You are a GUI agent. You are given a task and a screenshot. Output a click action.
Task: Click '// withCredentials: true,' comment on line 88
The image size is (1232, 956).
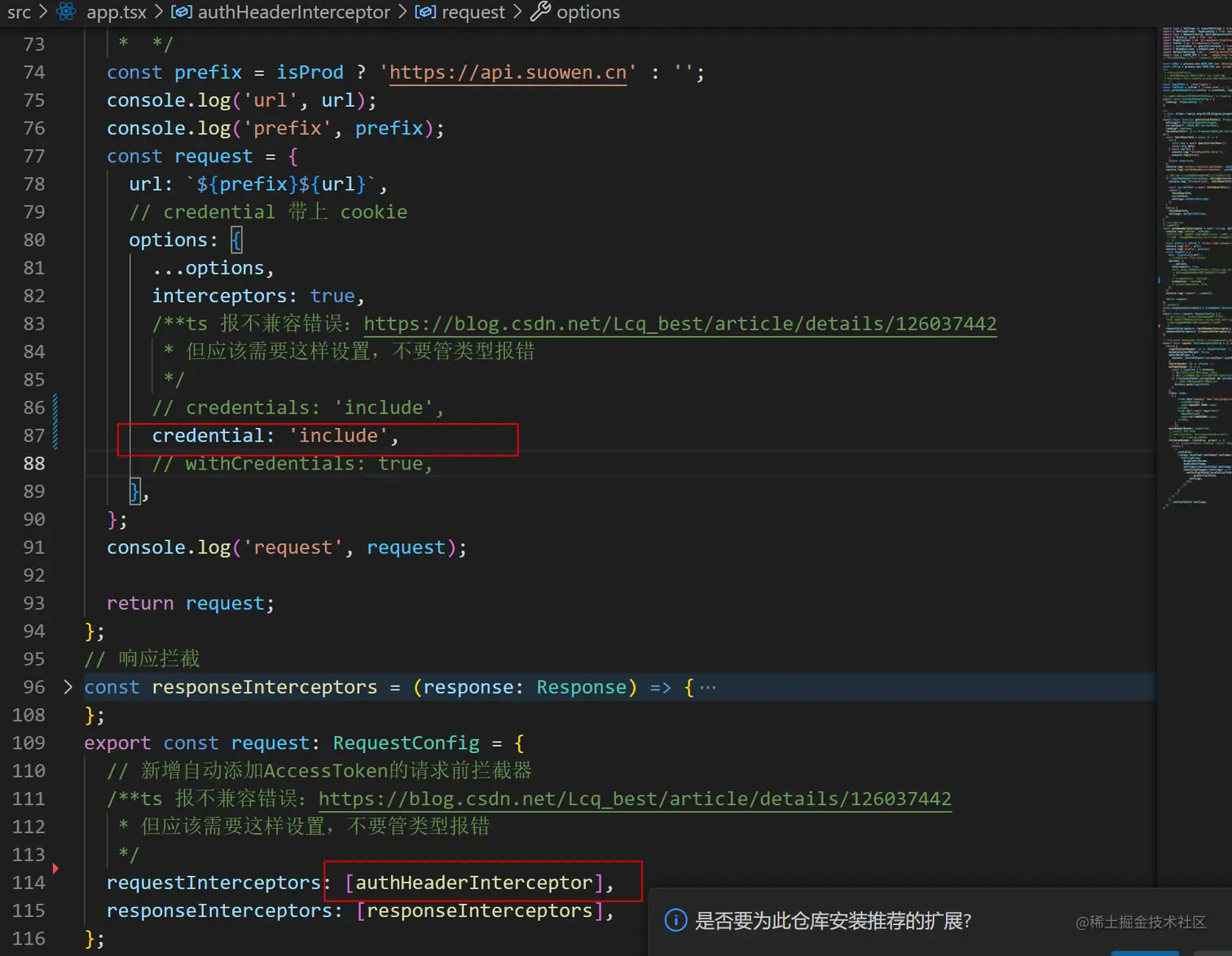(293, 463)
